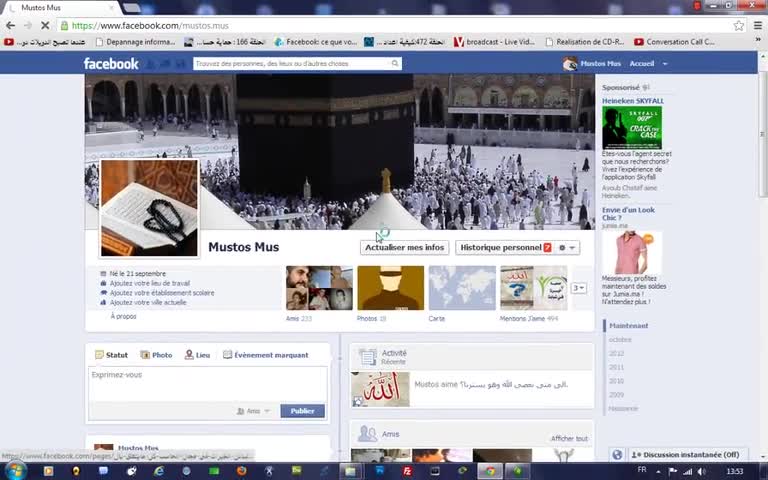
Task: Click the Mustos Mus avatar in the header
Action: [x=570, y=64]
